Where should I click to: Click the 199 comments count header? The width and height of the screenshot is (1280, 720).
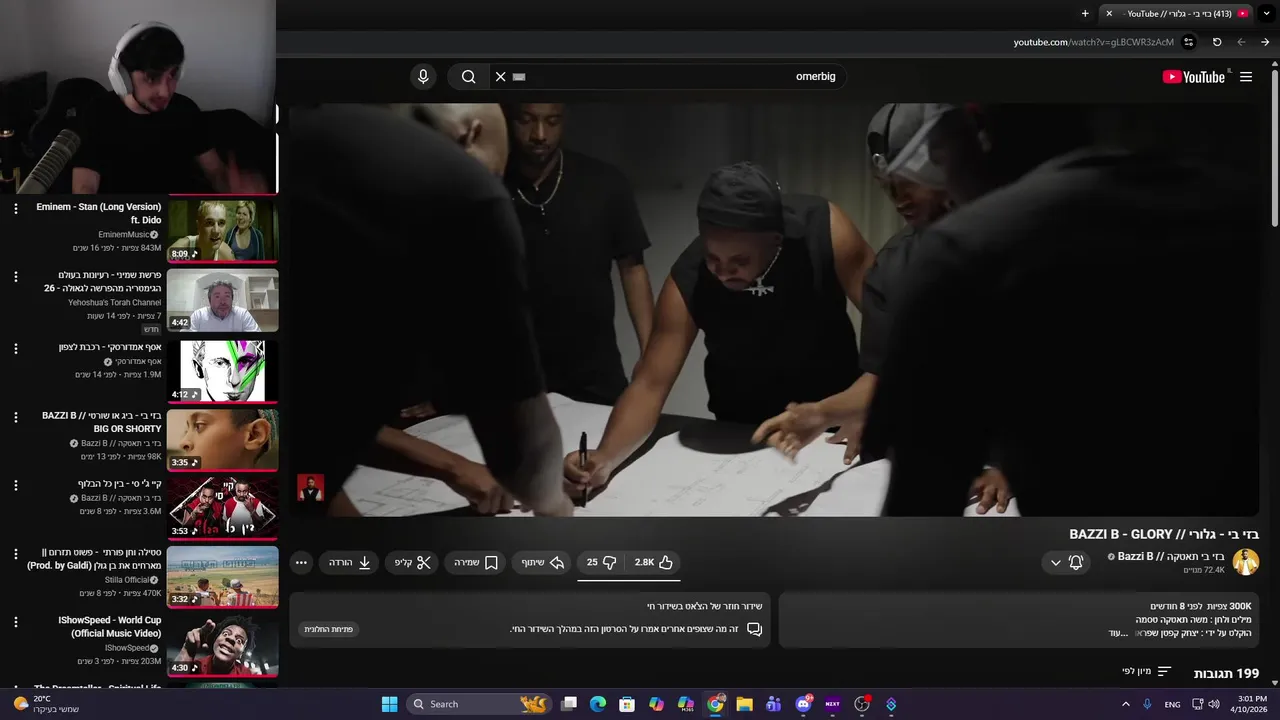pos(1226,673)
